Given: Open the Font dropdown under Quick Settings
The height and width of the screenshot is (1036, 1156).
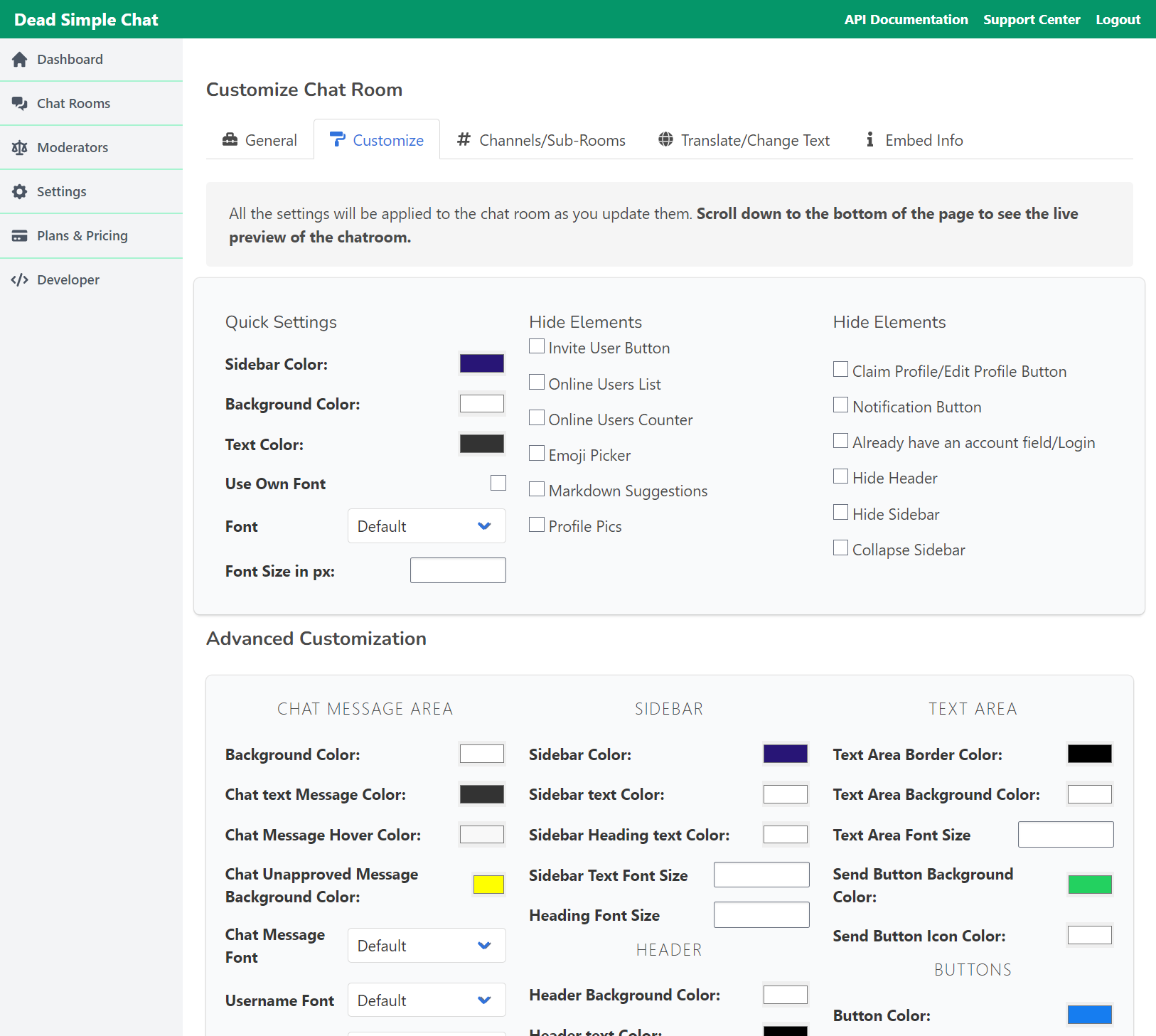Looking at the screenshot, I should (426, 525).
